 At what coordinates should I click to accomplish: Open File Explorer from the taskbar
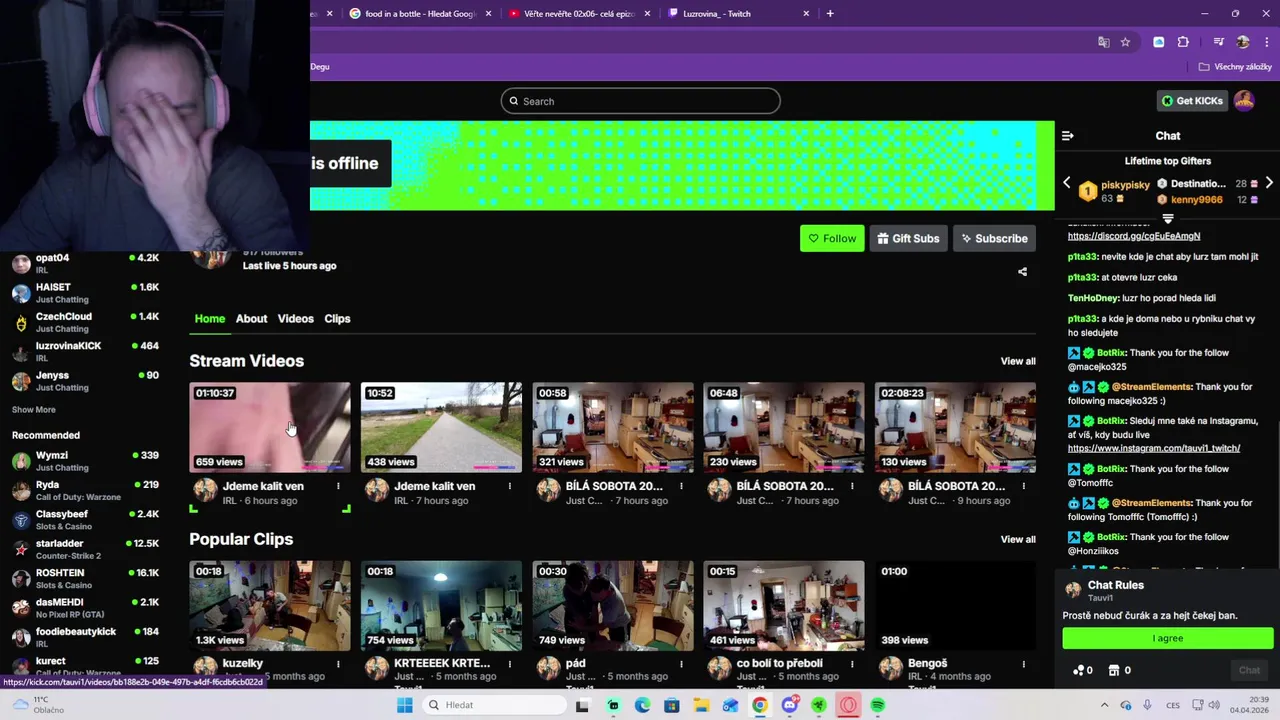(x=701, y=705)
